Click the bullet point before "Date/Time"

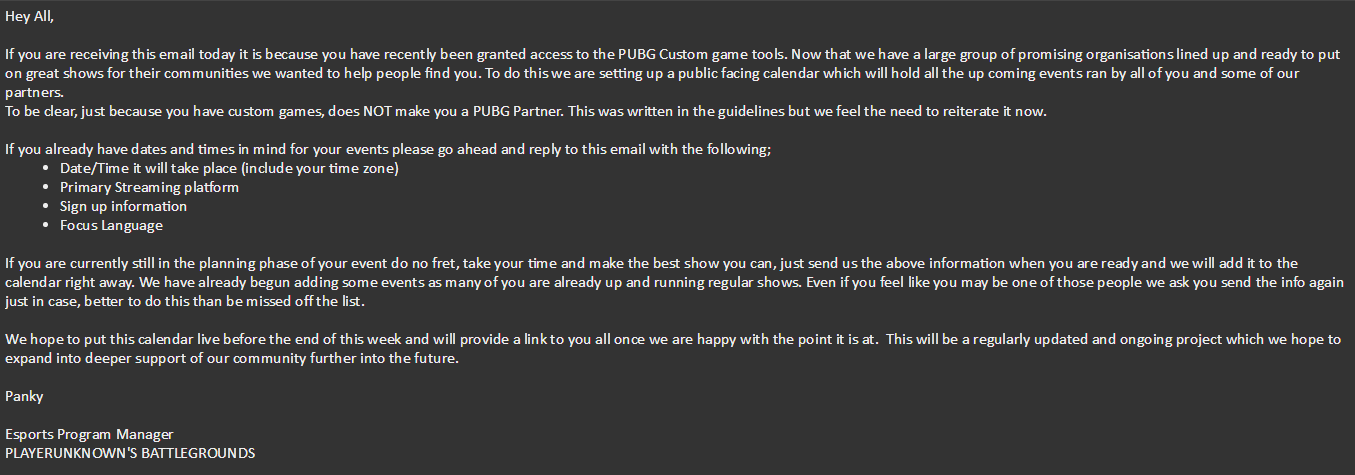click(47, 169)
